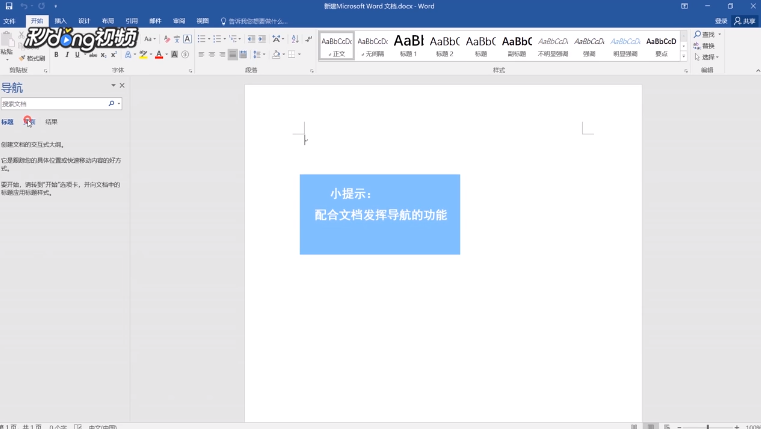
Task: Open the Font dialog launcher
Action: pyautogui.click(x=190, y=71)
